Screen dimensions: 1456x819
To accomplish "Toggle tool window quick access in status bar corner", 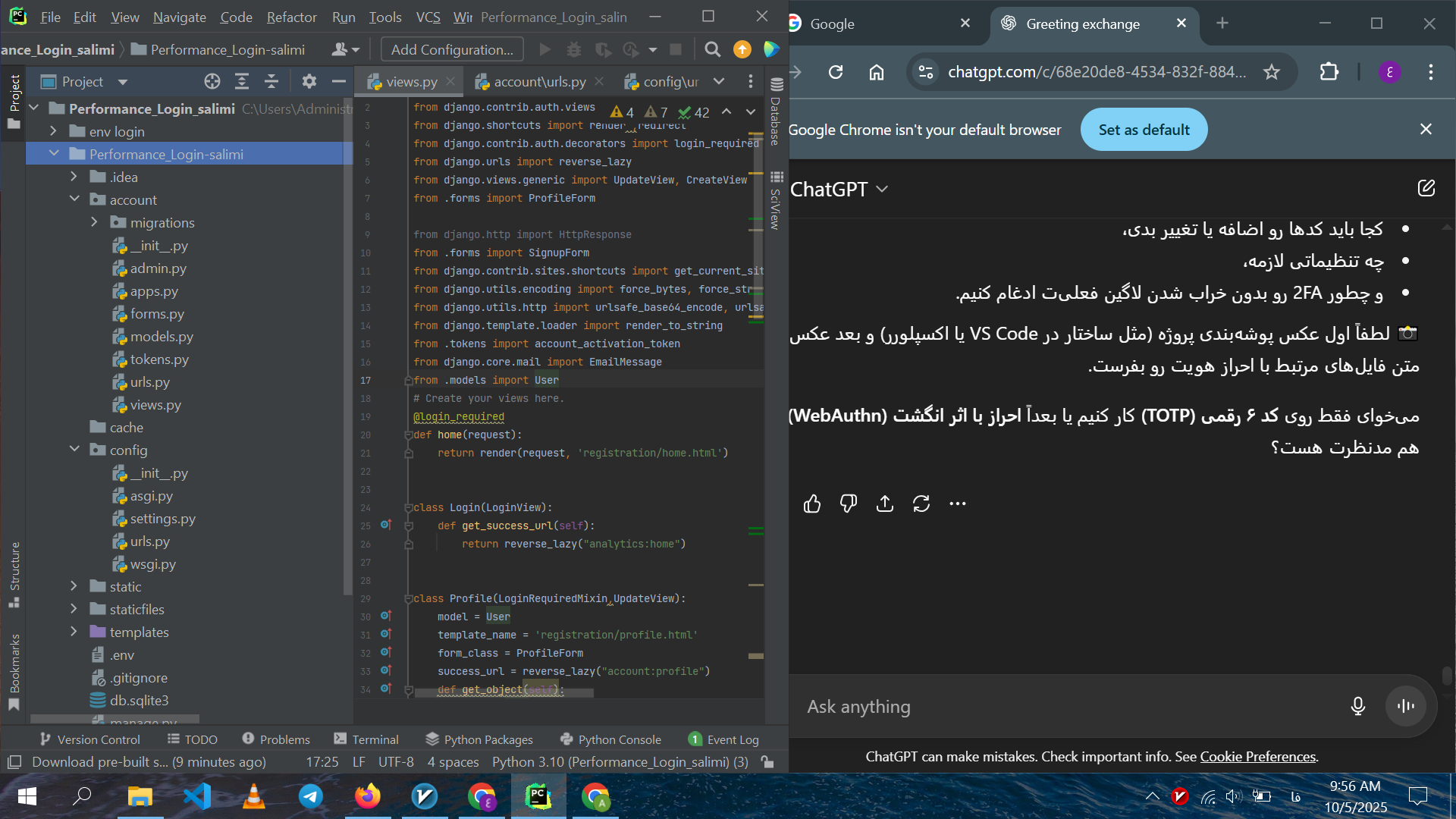I will pyautogui.click(x=14, y=762).
